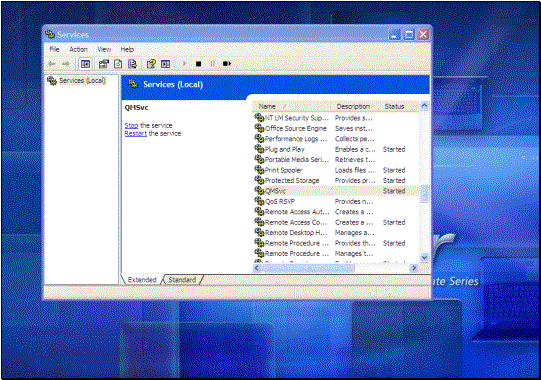Viewport: 541px width, 380px height.
Task: Click the Refresh toolbar icon
Action: (x=118, y=64)
